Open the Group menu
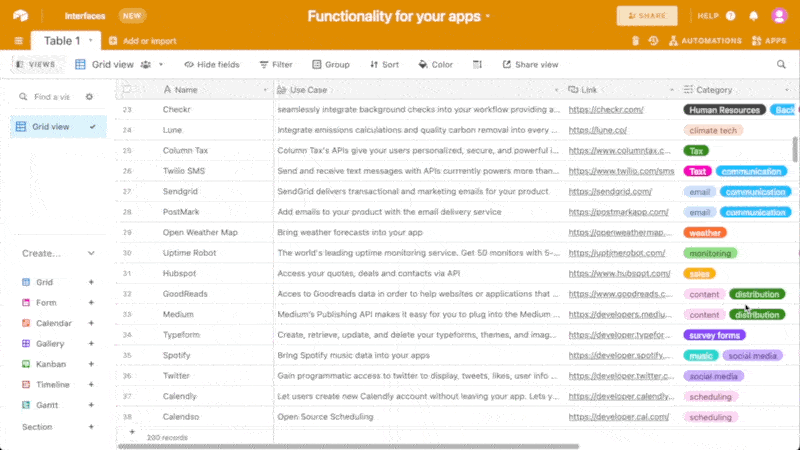The image size is (800, 450). 331,64
